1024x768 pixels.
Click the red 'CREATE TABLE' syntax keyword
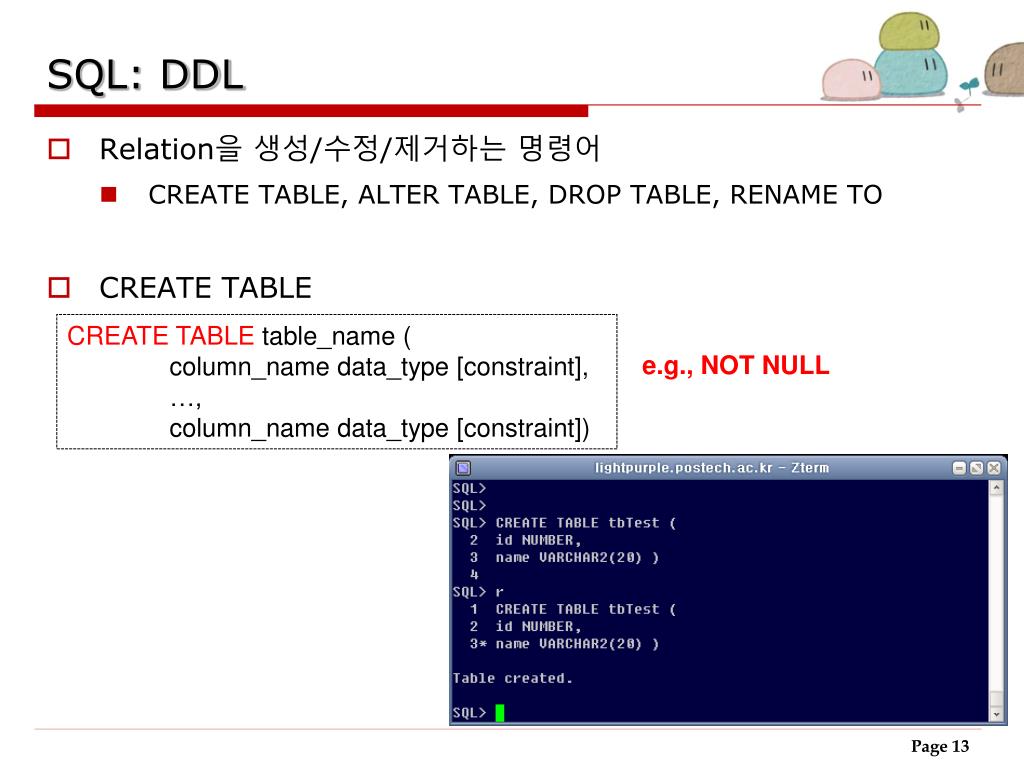click(160, 336)
